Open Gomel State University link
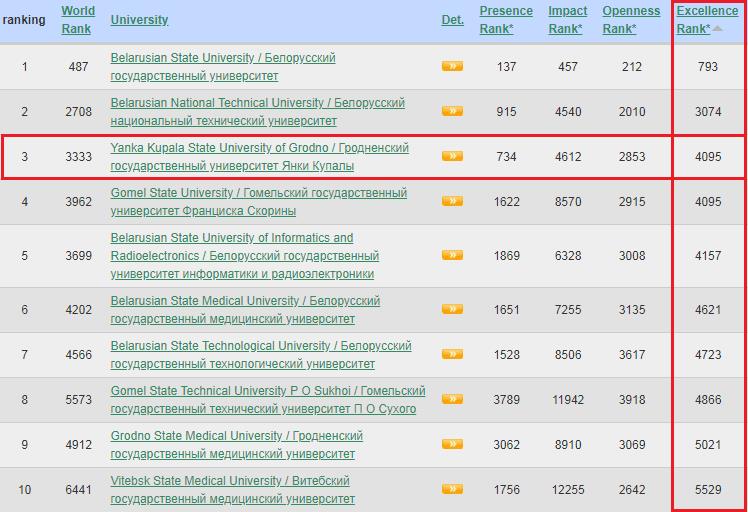Screen dimensions: 748x512 click(x=259, y=201)
